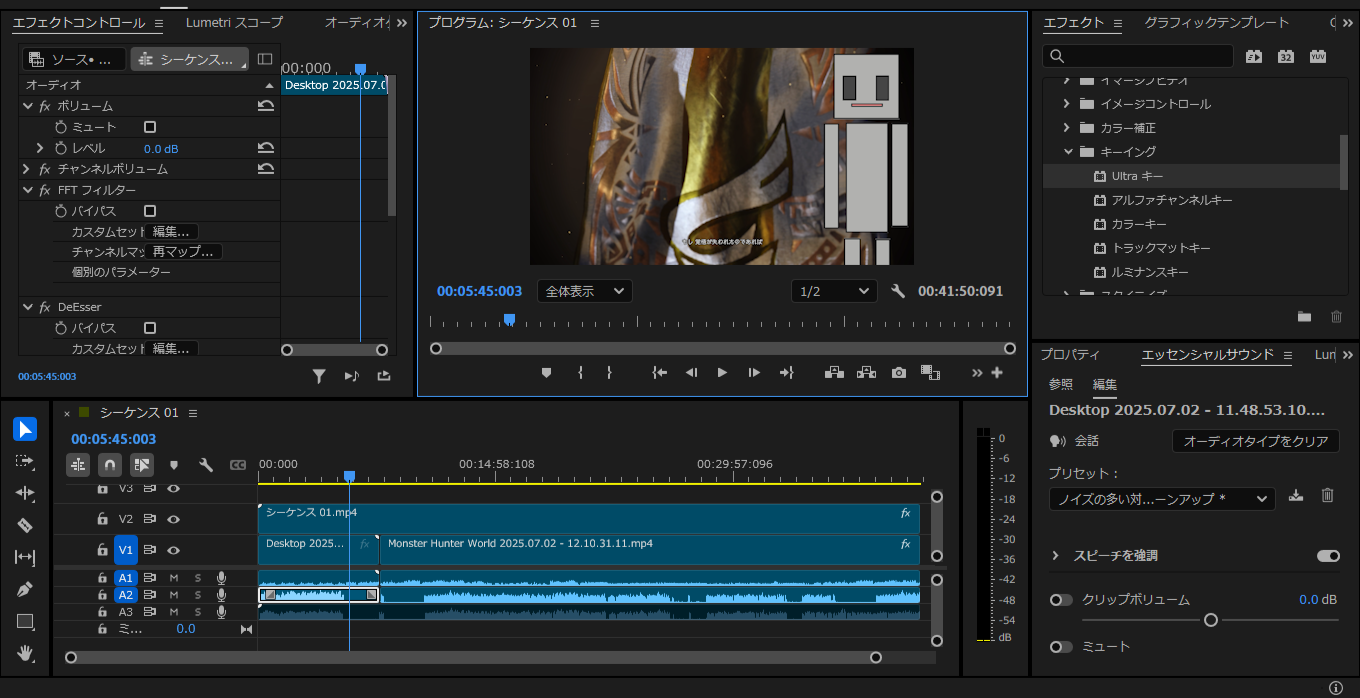This screenshot has height=698, width=1360.
Task: Select the Razor tool
Action: 26,525
